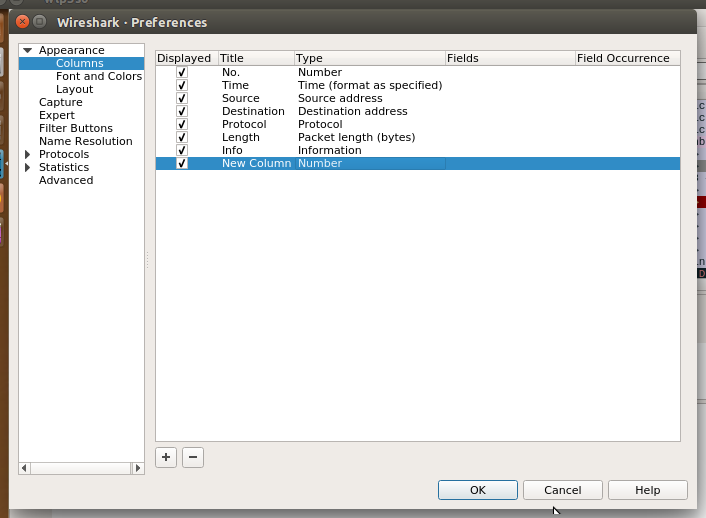Screen dimensions: 706x518
Task: Select the 'Time' title cell
Action: 235,85
